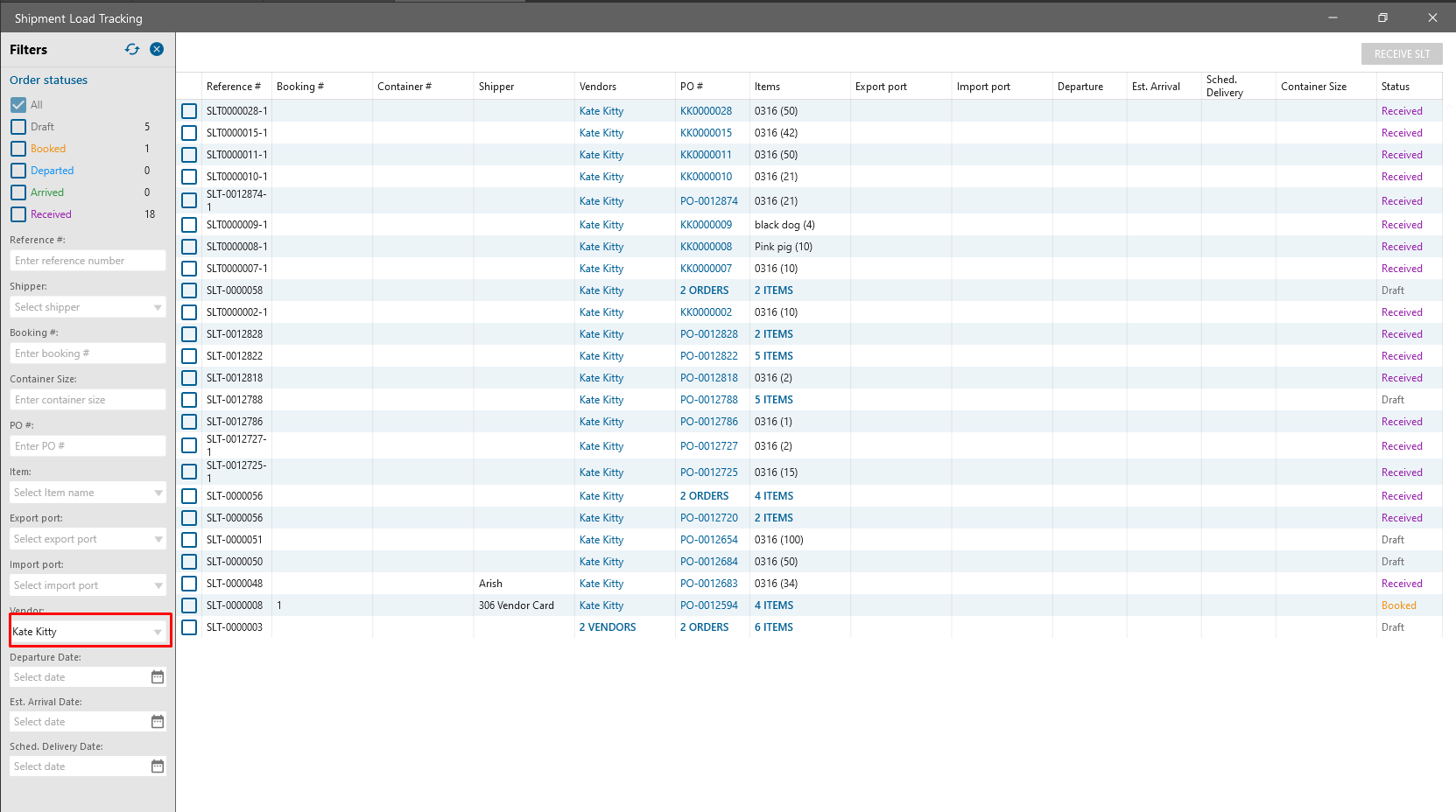
Task: Toggle the All order status checkbox
Action: point(18,105)
